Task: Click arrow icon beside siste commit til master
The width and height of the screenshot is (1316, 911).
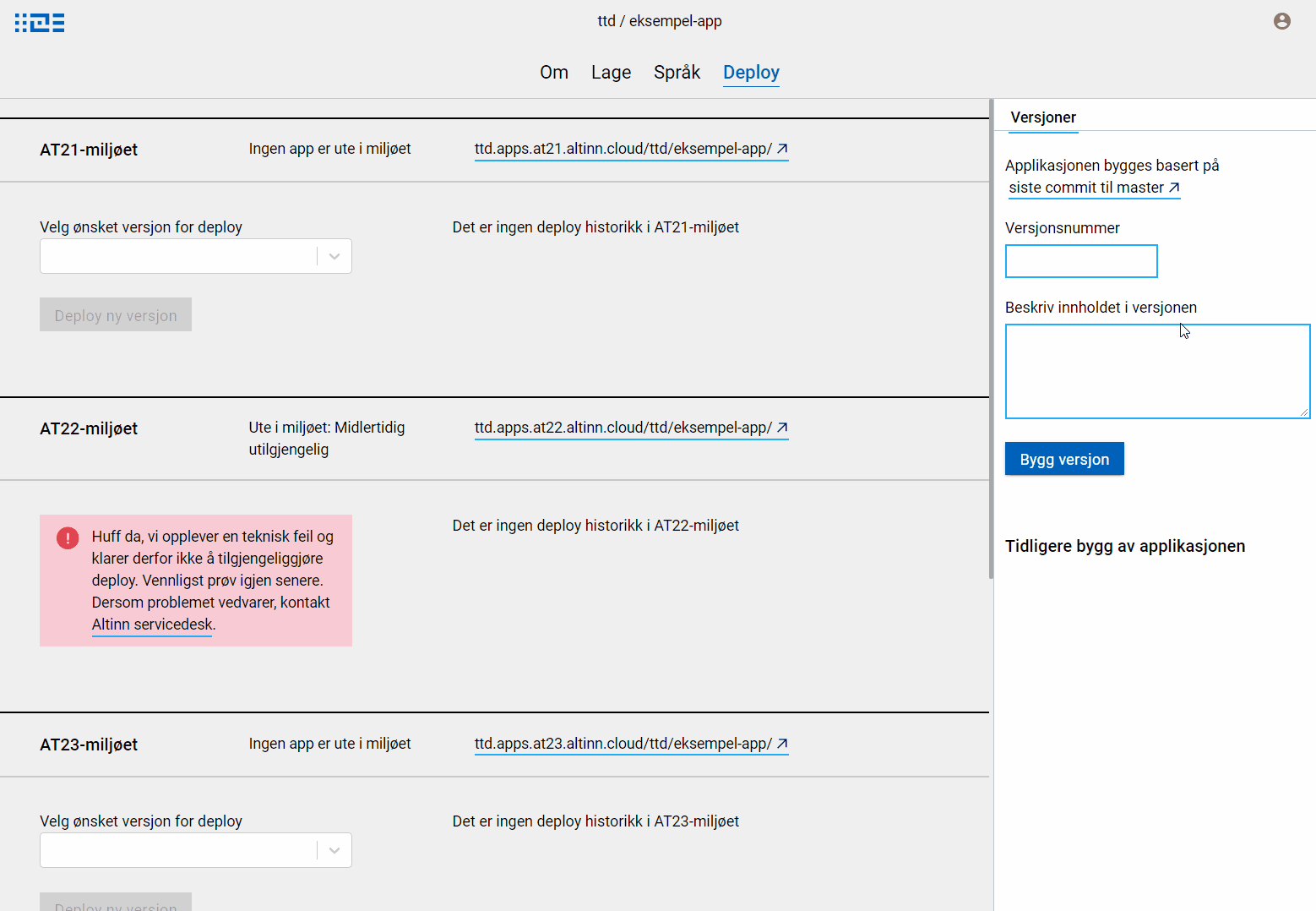Action: (1173, 188)
